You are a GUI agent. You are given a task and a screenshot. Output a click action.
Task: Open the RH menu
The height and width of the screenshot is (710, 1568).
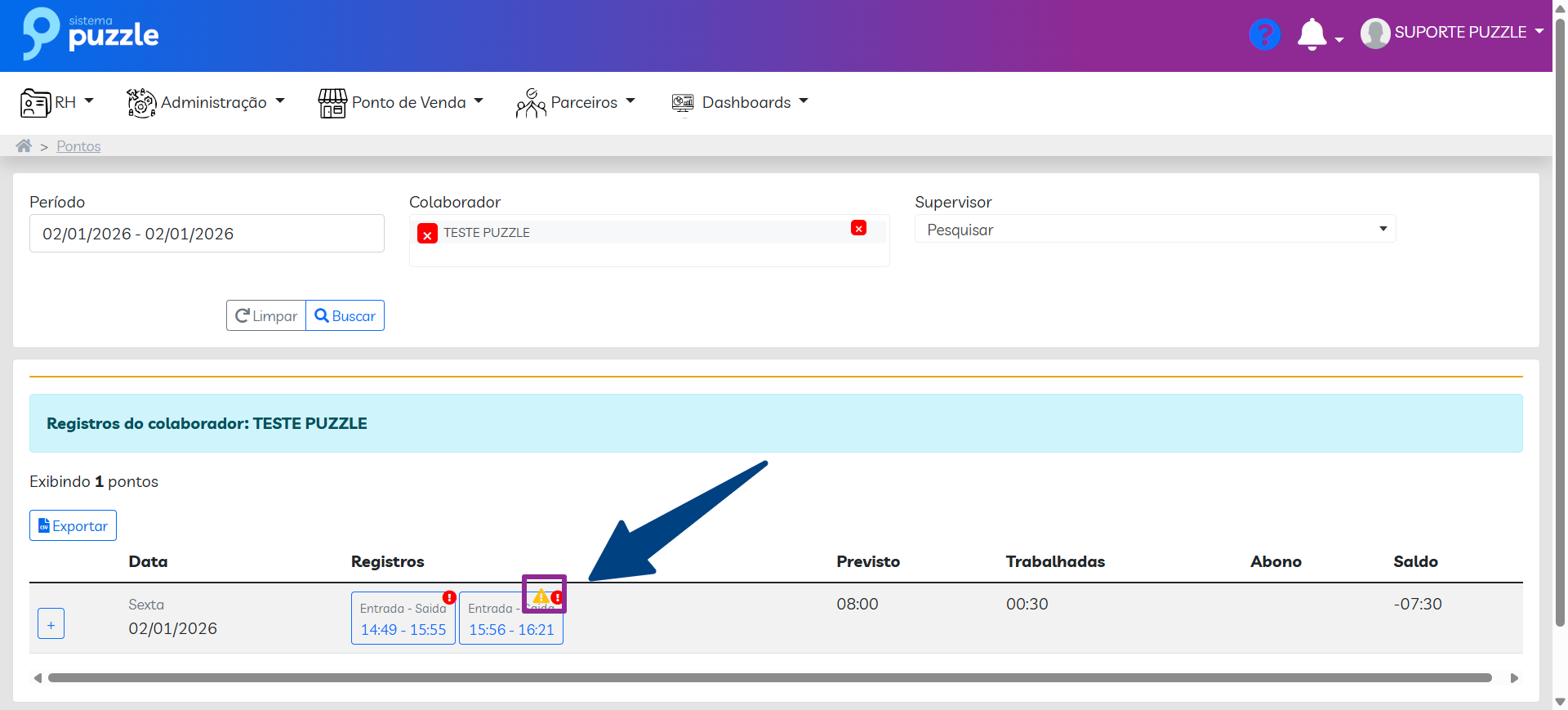point(57,102)
